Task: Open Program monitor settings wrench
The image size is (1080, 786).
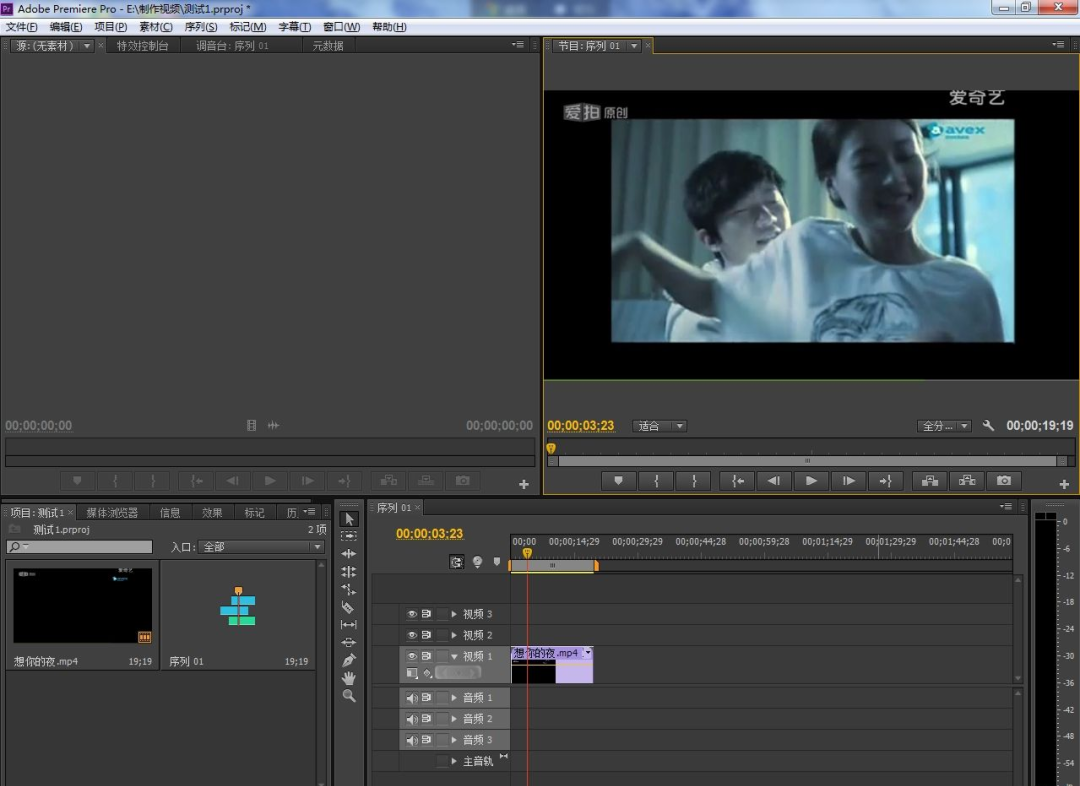Action: (988, 426)
